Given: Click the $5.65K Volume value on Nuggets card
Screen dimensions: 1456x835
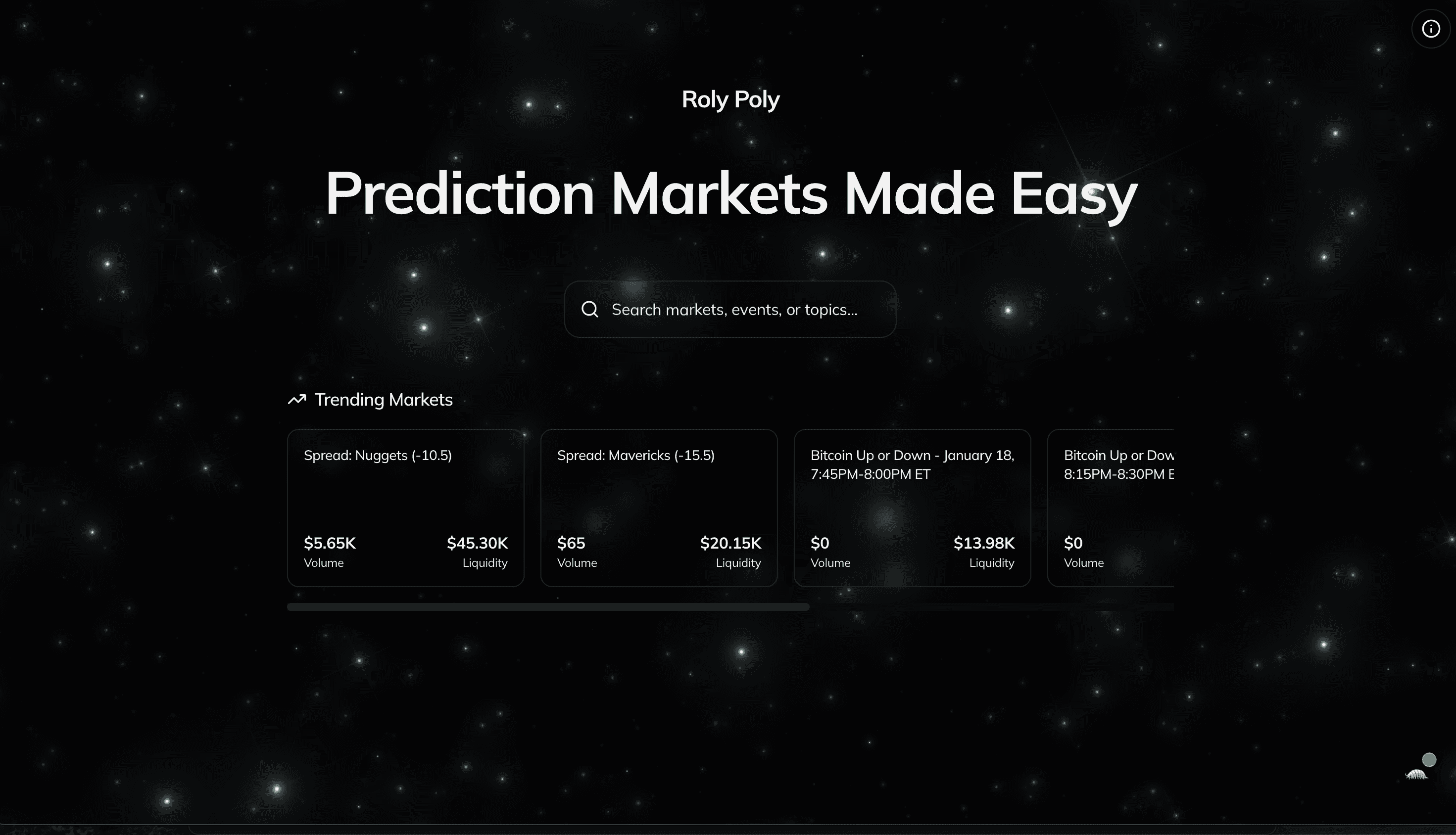Looking at the screenshot, I should (330, 543).
